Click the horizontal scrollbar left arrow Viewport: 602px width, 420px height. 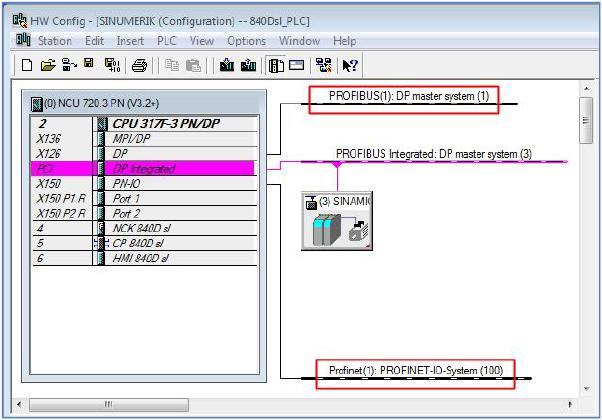[19, 404]
